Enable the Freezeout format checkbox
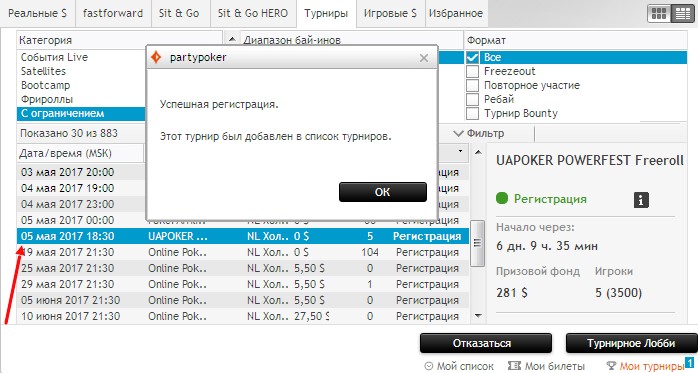Viewport: 698px width, 373px height. (472, 71)
